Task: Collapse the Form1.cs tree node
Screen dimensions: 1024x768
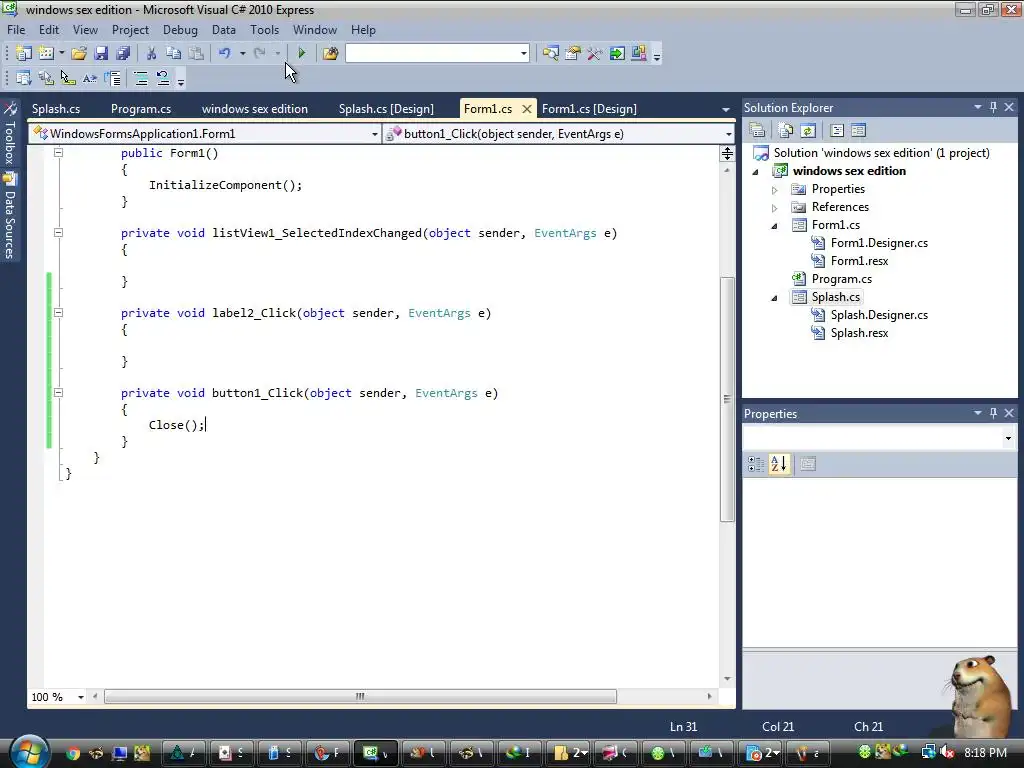Action: click(x=775, y=226)
